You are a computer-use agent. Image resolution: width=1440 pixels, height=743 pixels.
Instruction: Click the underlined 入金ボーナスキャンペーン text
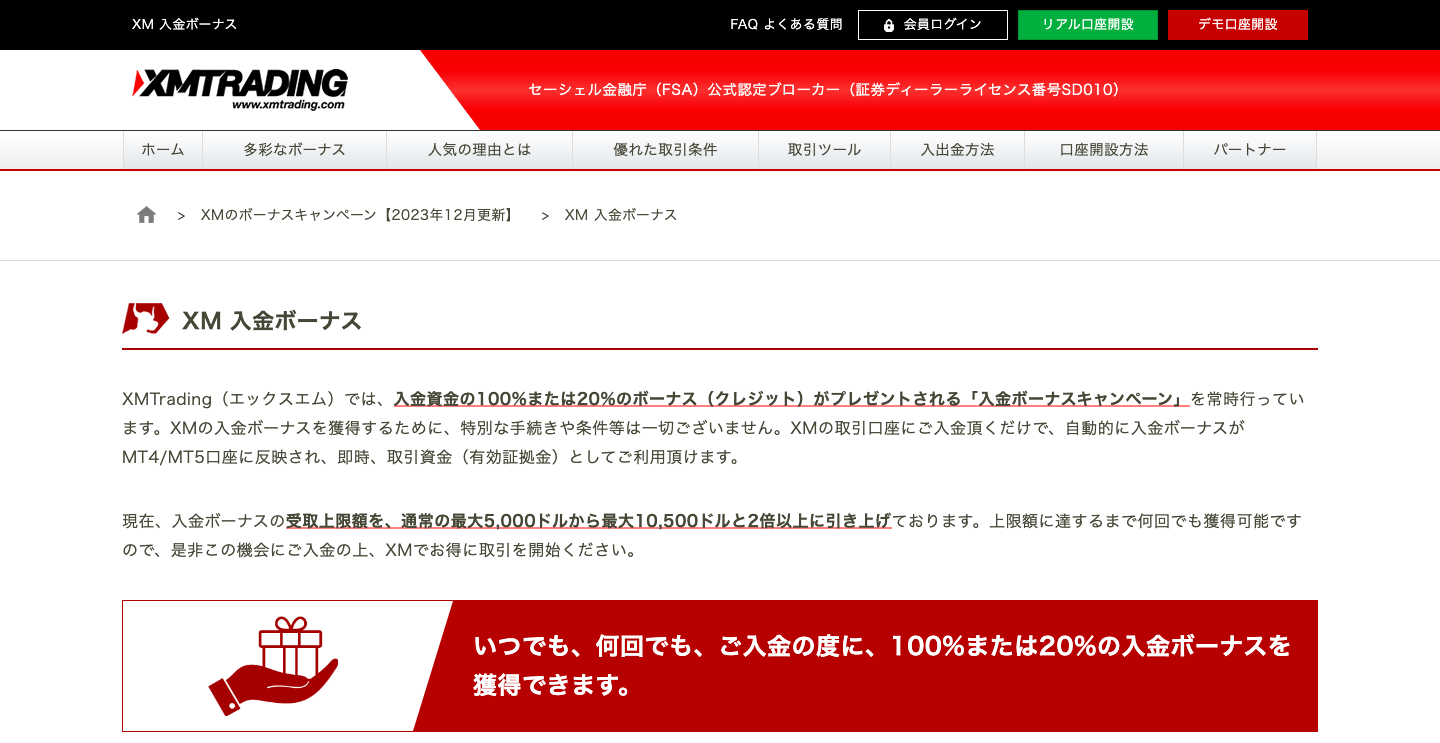click(791, 399)
